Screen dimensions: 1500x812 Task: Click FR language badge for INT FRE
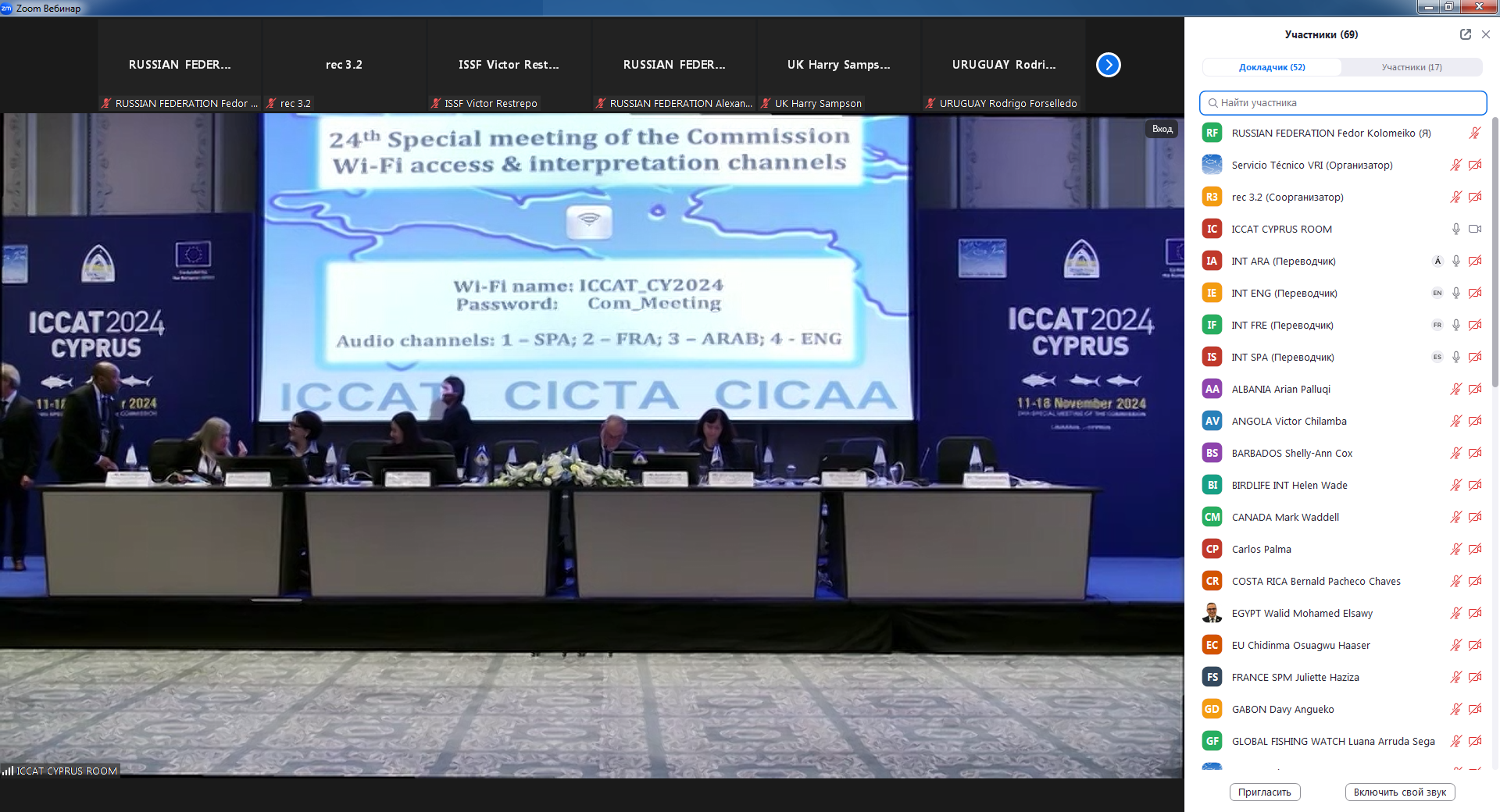pyautogui.click(x=1437, y=325)
